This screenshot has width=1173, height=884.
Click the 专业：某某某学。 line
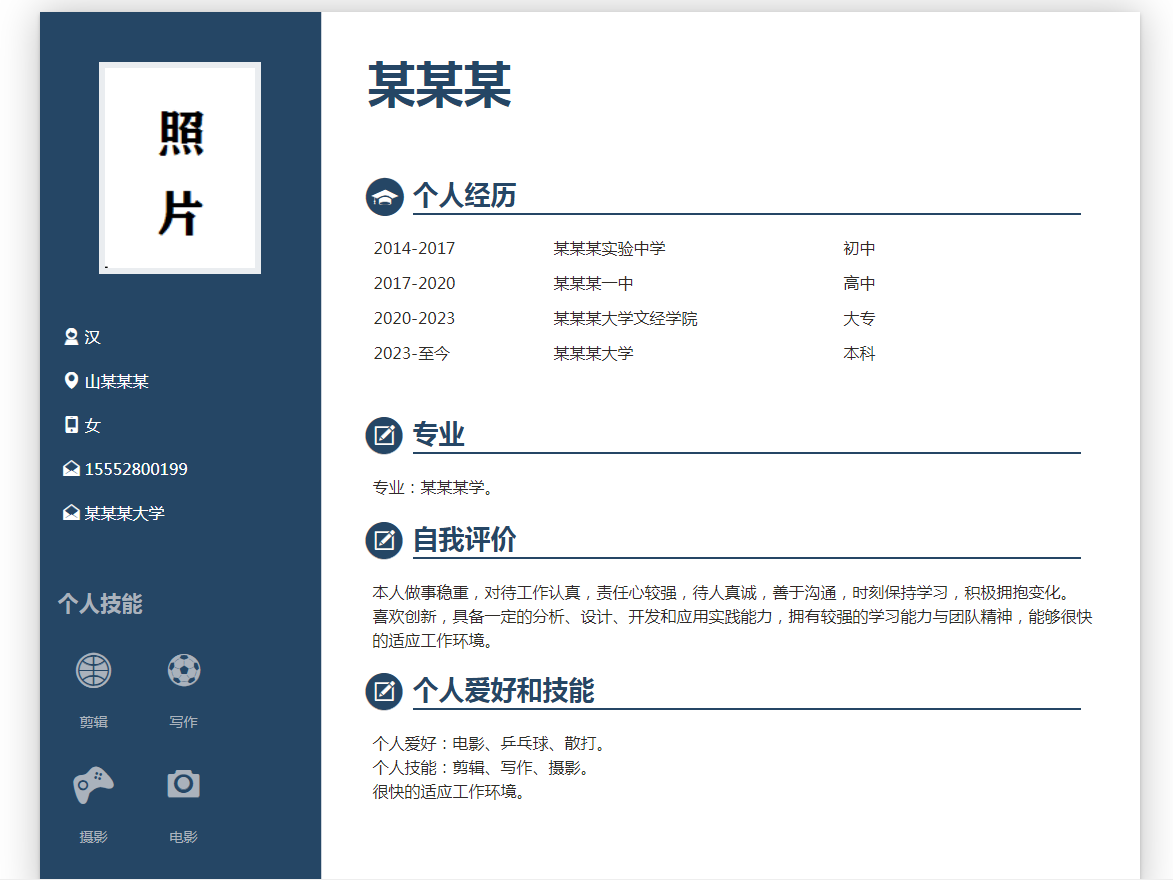[x=434, y=488]
